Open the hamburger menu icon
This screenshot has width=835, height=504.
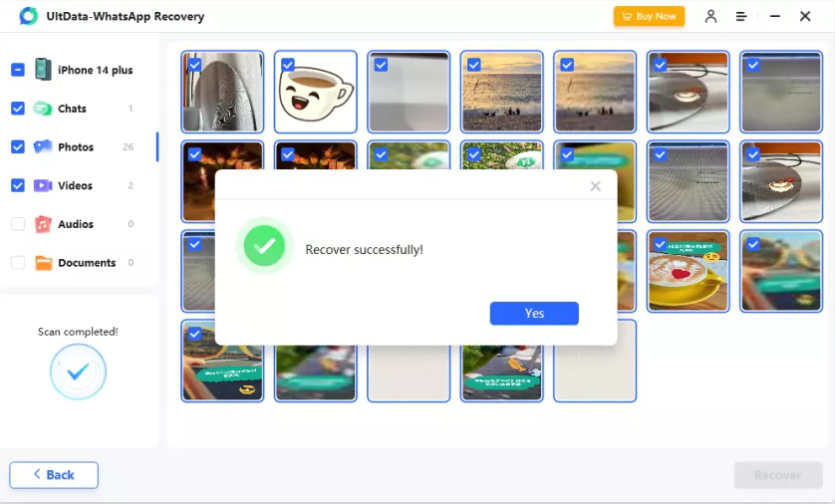click(x=741, y=17)
